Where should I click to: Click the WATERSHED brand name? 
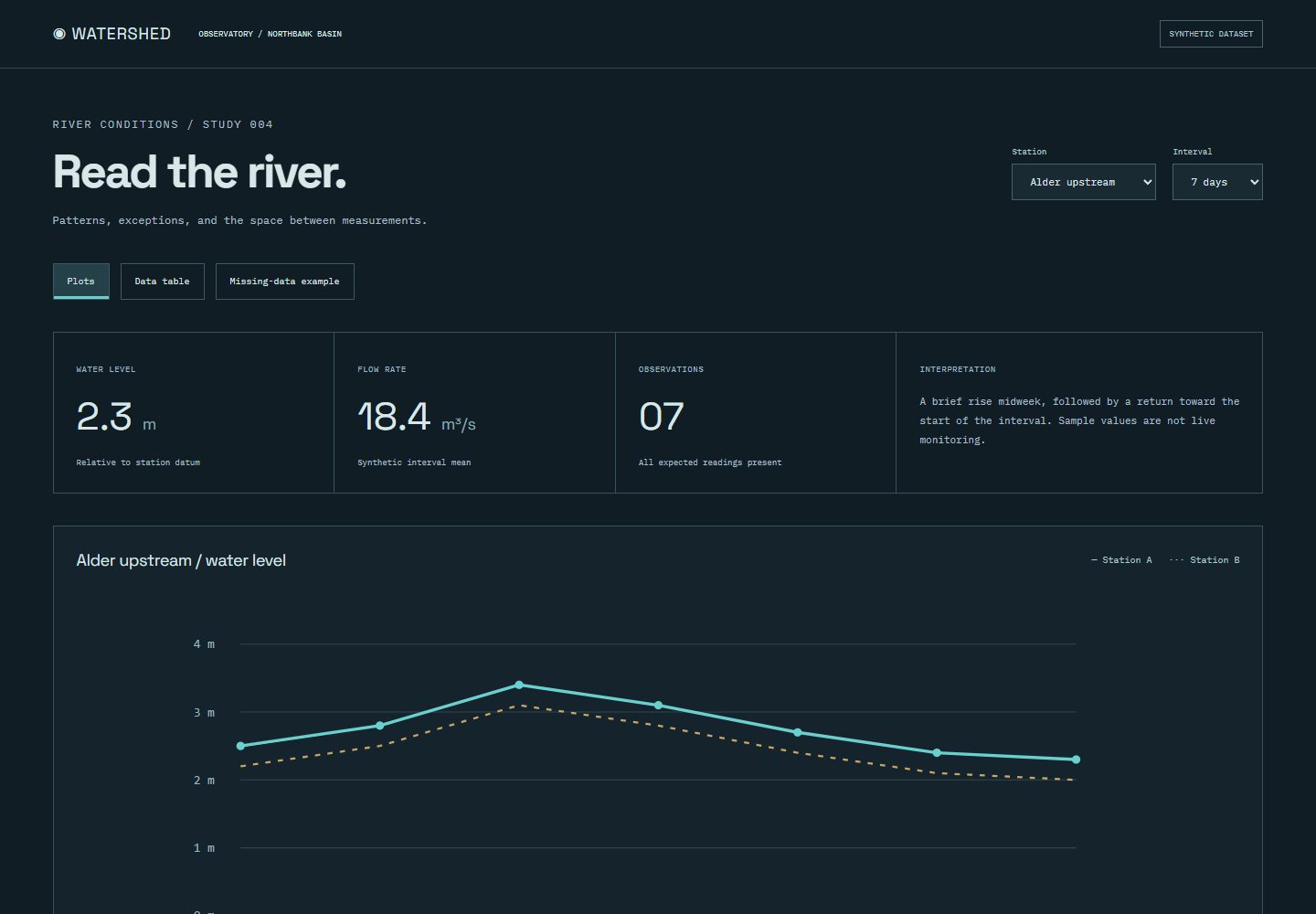tap(121, 34)
